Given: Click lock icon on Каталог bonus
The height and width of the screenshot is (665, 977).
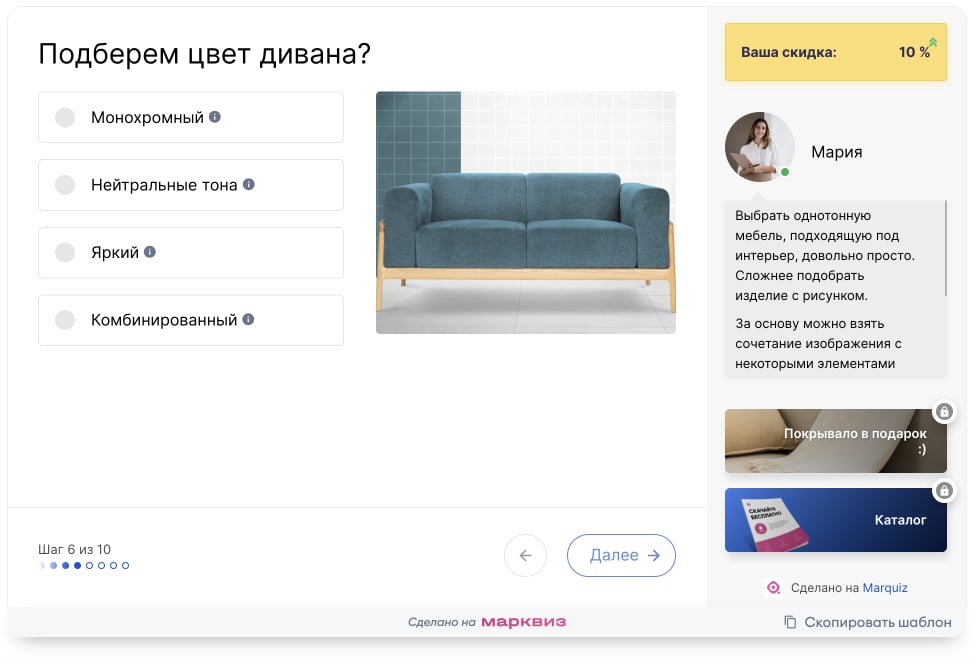Looking at the screenshot, I should pyautogui.click(x=943, y=491).
